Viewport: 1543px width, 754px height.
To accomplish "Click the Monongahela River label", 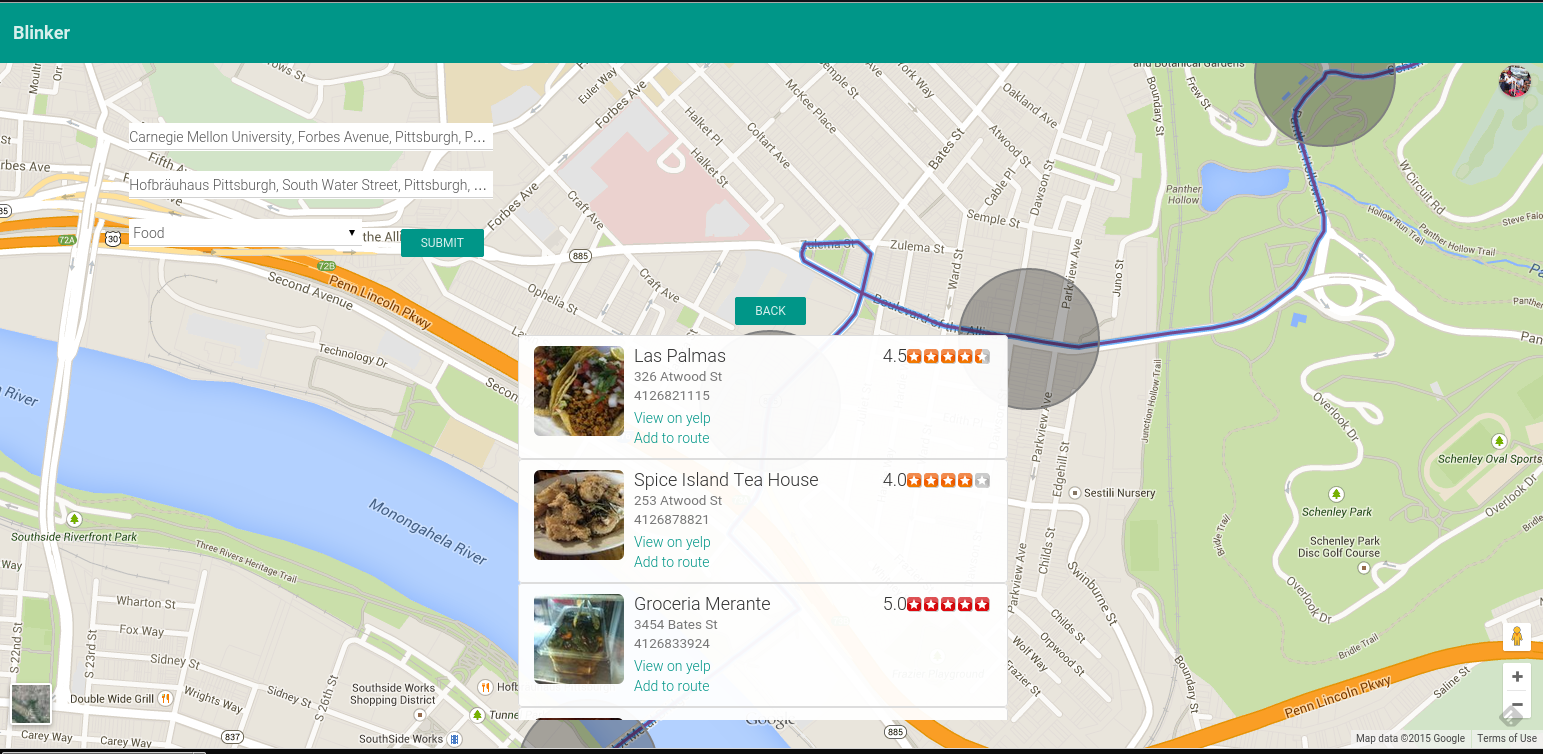I will (x=428, y=531).
